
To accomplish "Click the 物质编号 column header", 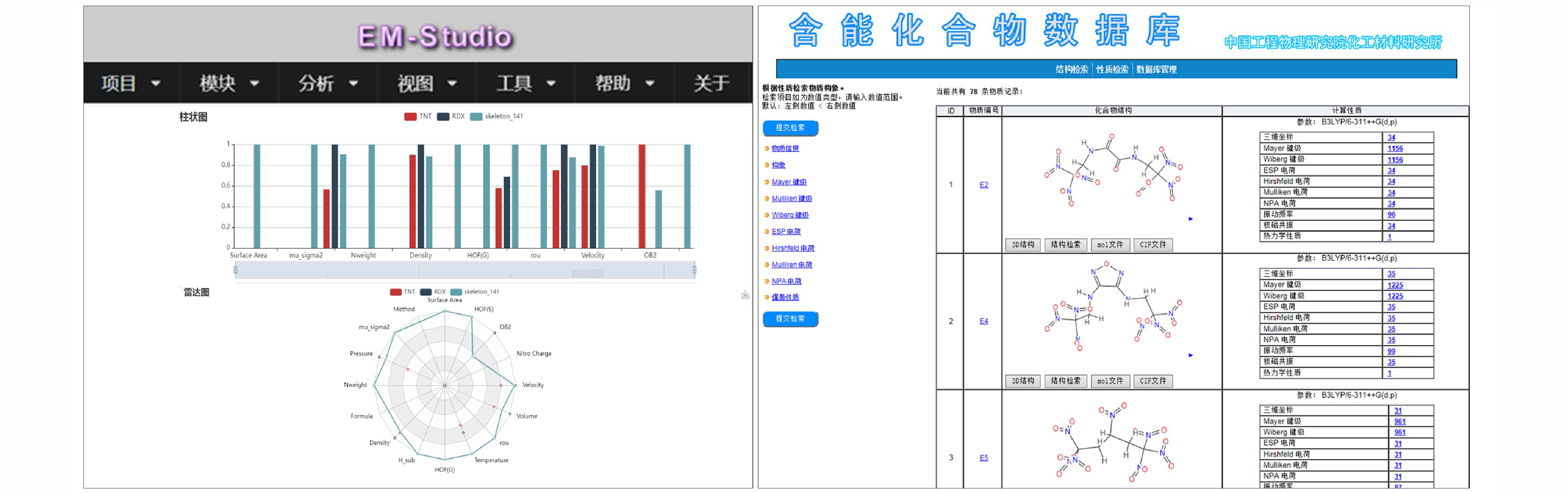I will click(x=983, y=111).
